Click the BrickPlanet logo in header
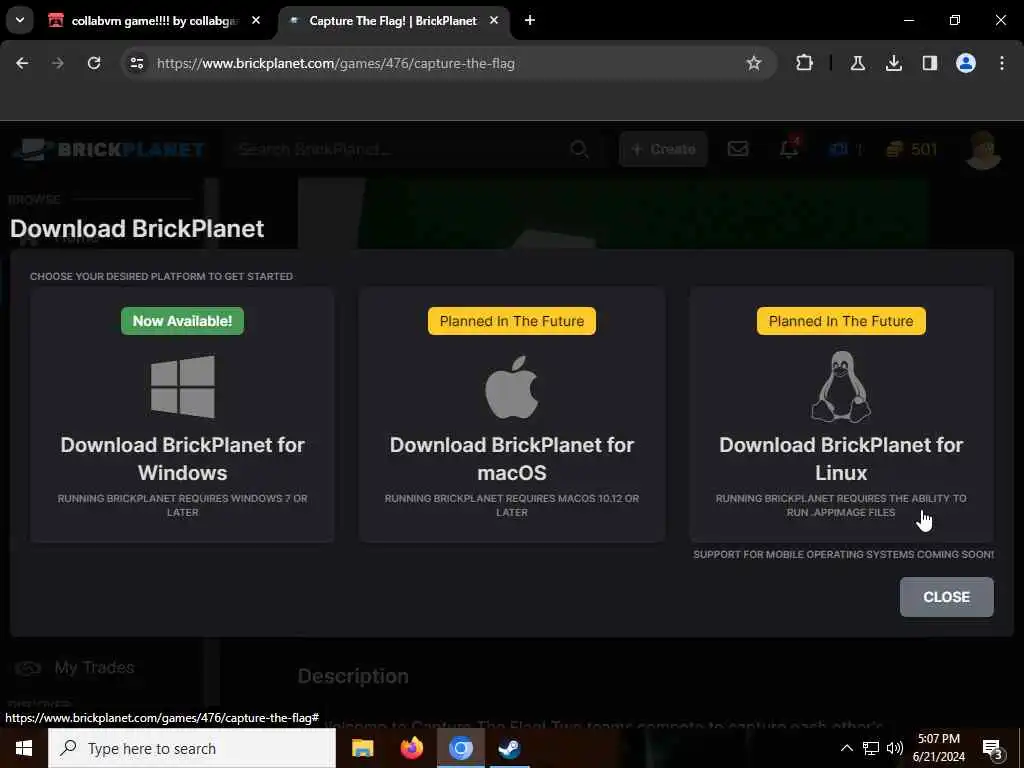The width and height of the screenshot is (1024, 768). tap(110, 150)
